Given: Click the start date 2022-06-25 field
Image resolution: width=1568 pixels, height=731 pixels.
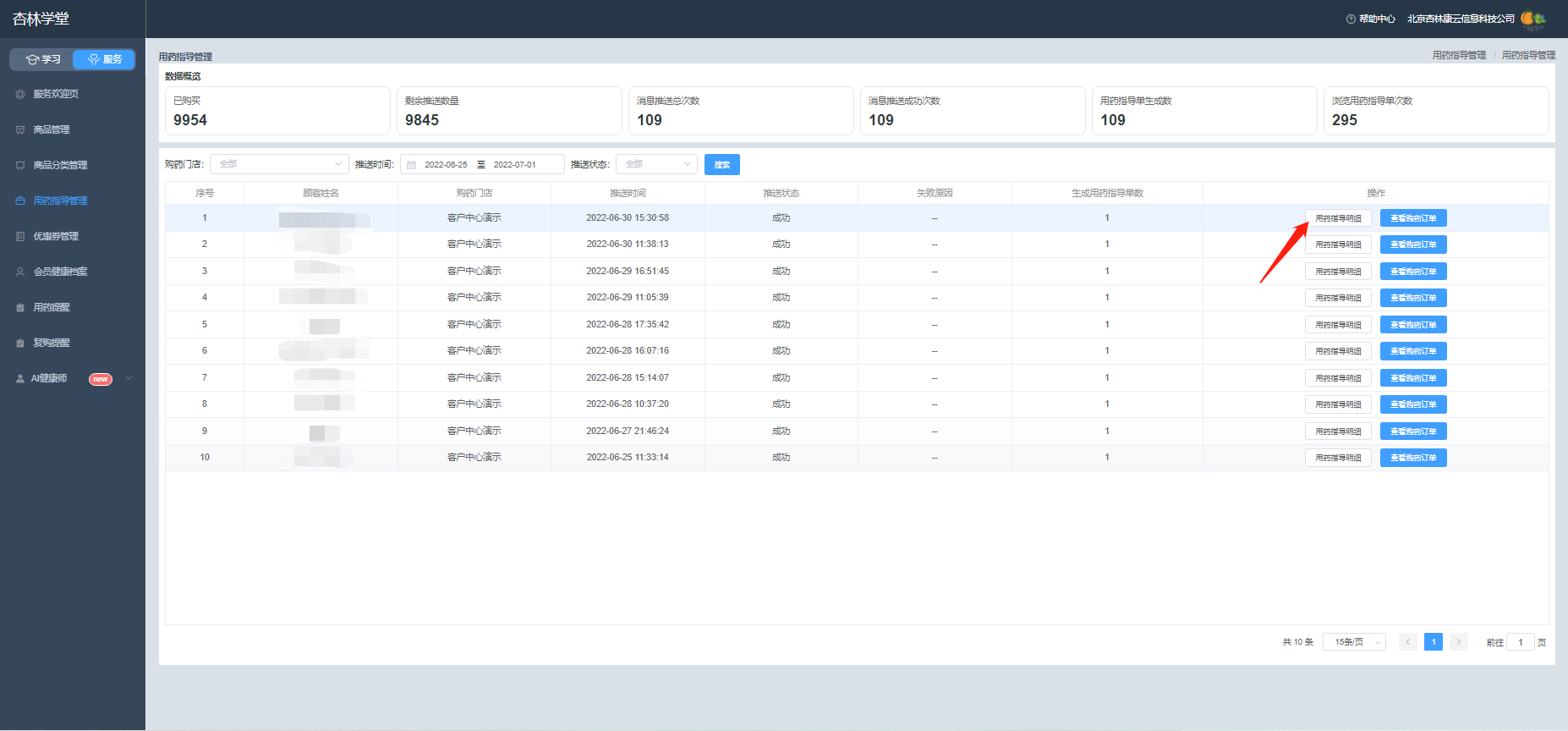Looking at the screenshot, I should coord(446,165).
